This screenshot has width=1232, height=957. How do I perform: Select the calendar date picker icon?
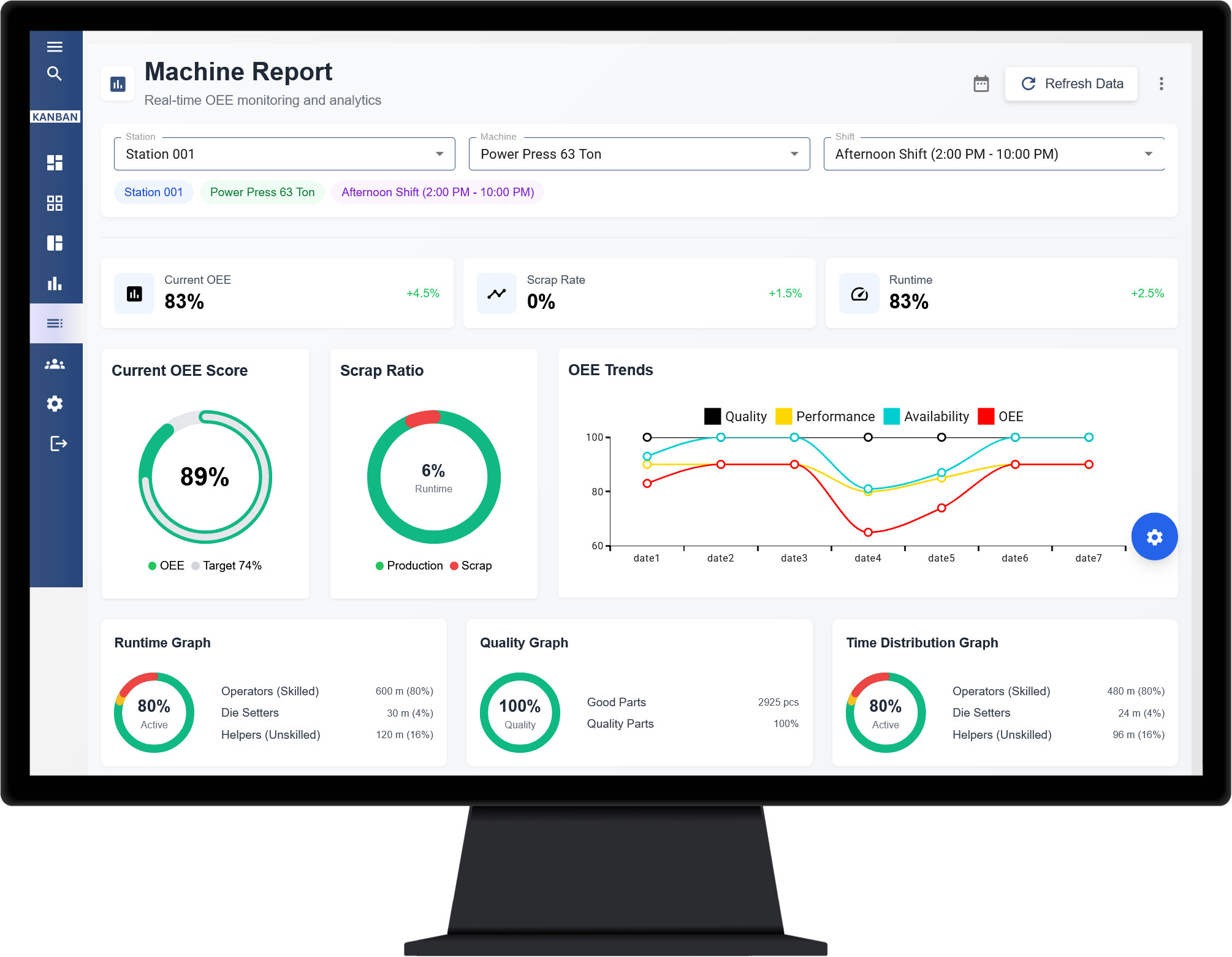(980, 84)
